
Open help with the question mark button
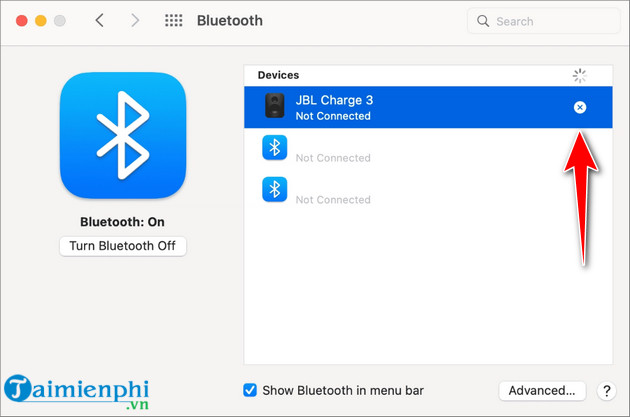(x=607, y=391)
